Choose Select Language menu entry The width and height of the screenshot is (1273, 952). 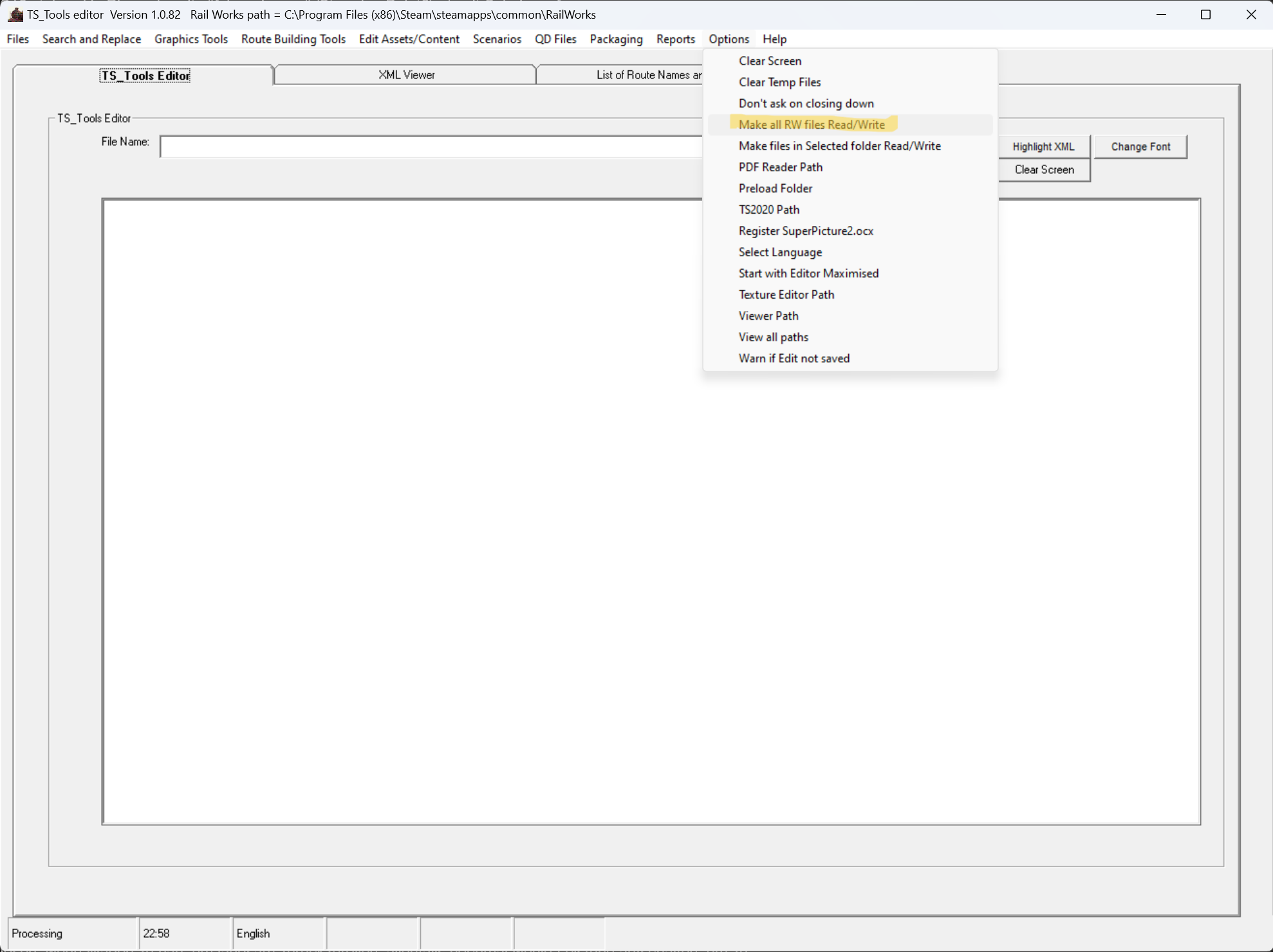(x=780, y=252)
